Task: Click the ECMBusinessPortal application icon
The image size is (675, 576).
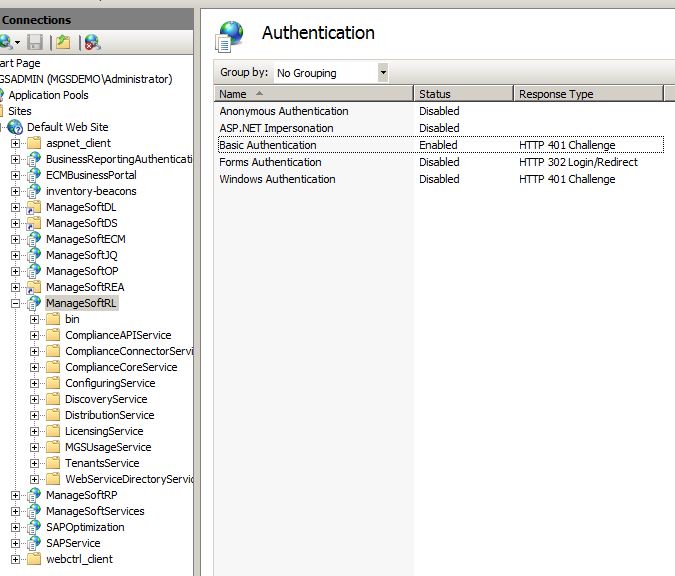Action: (34, 175)
